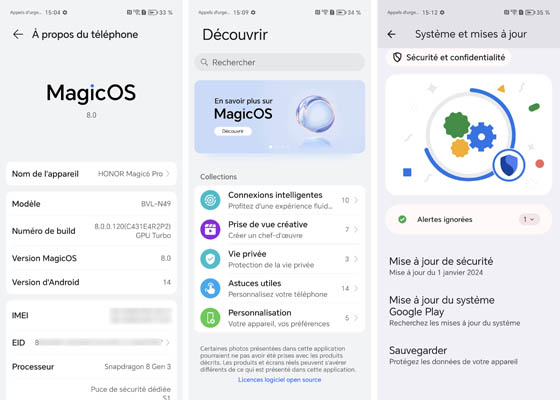Focus the Rechercher search field
The width and height of the screenshot is (560, 400).
coord(280,62)
